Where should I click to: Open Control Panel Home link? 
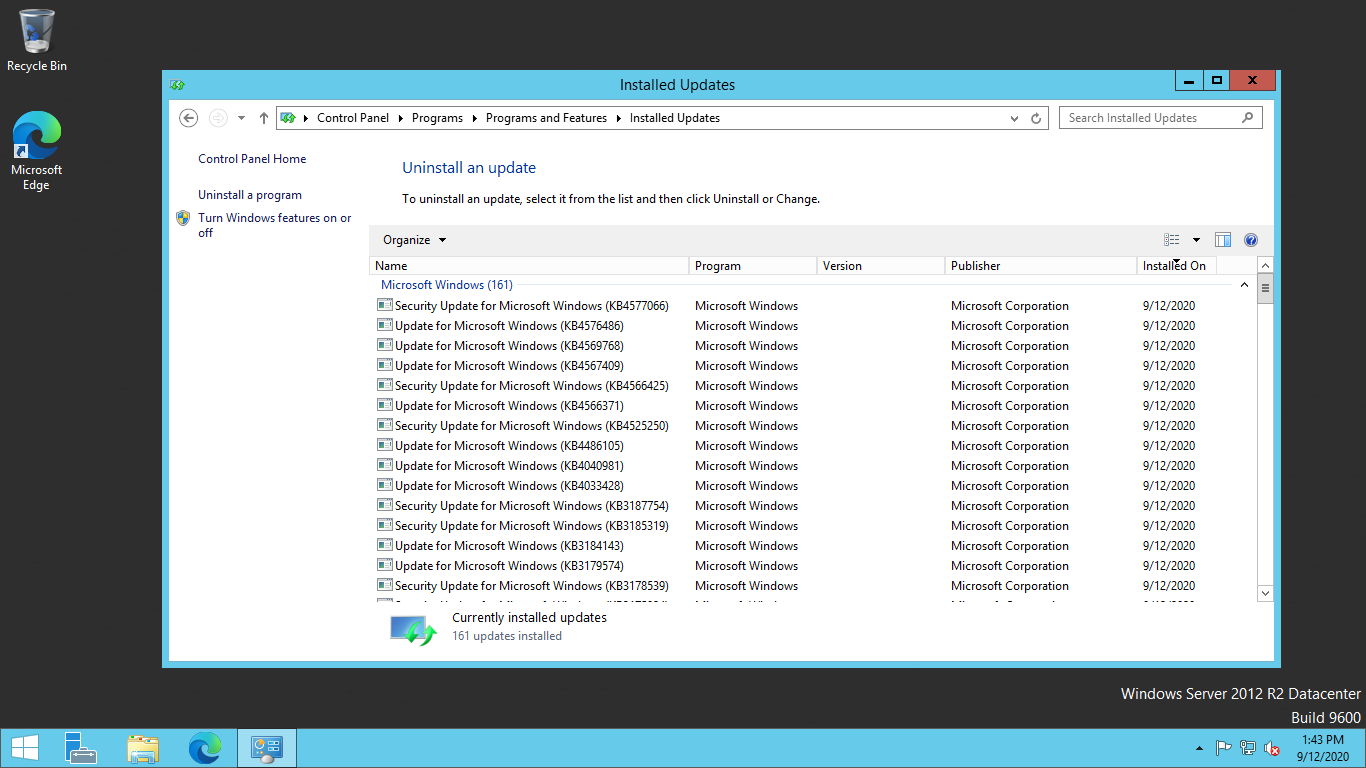click(x=252, y=159)
